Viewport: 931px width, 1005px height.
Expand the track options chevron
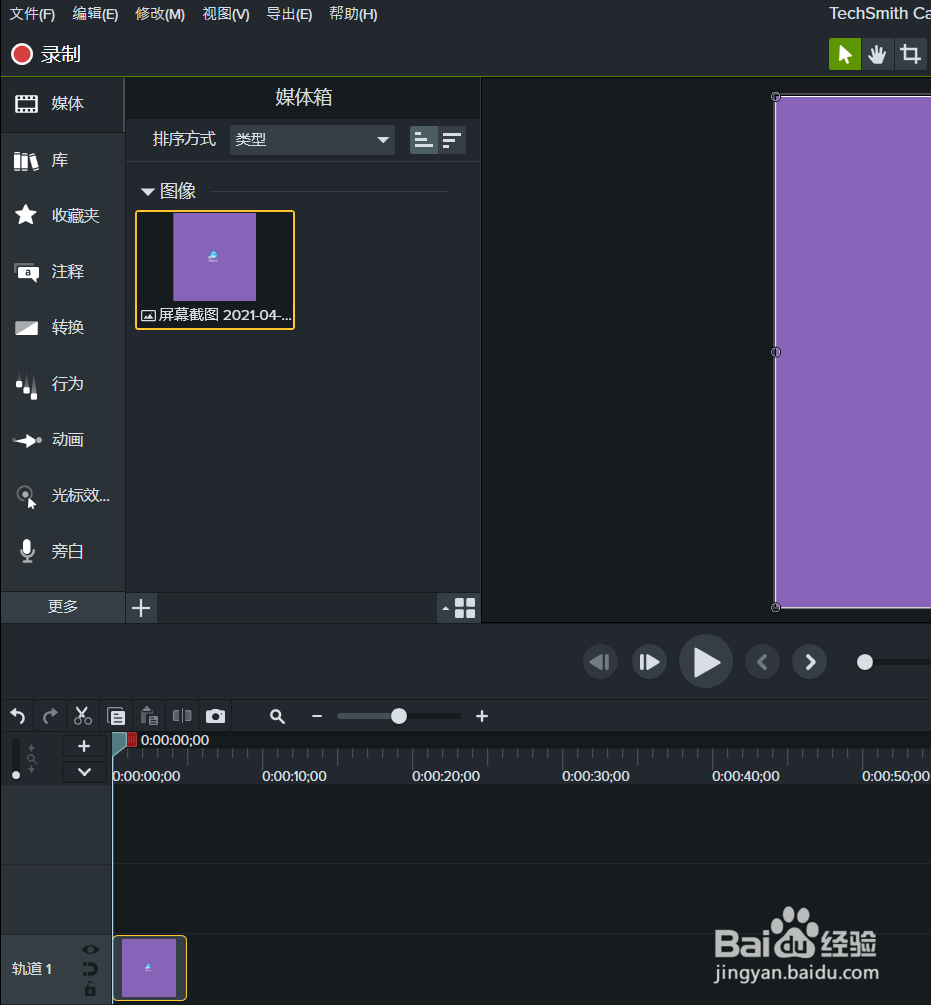click(84, 772)
